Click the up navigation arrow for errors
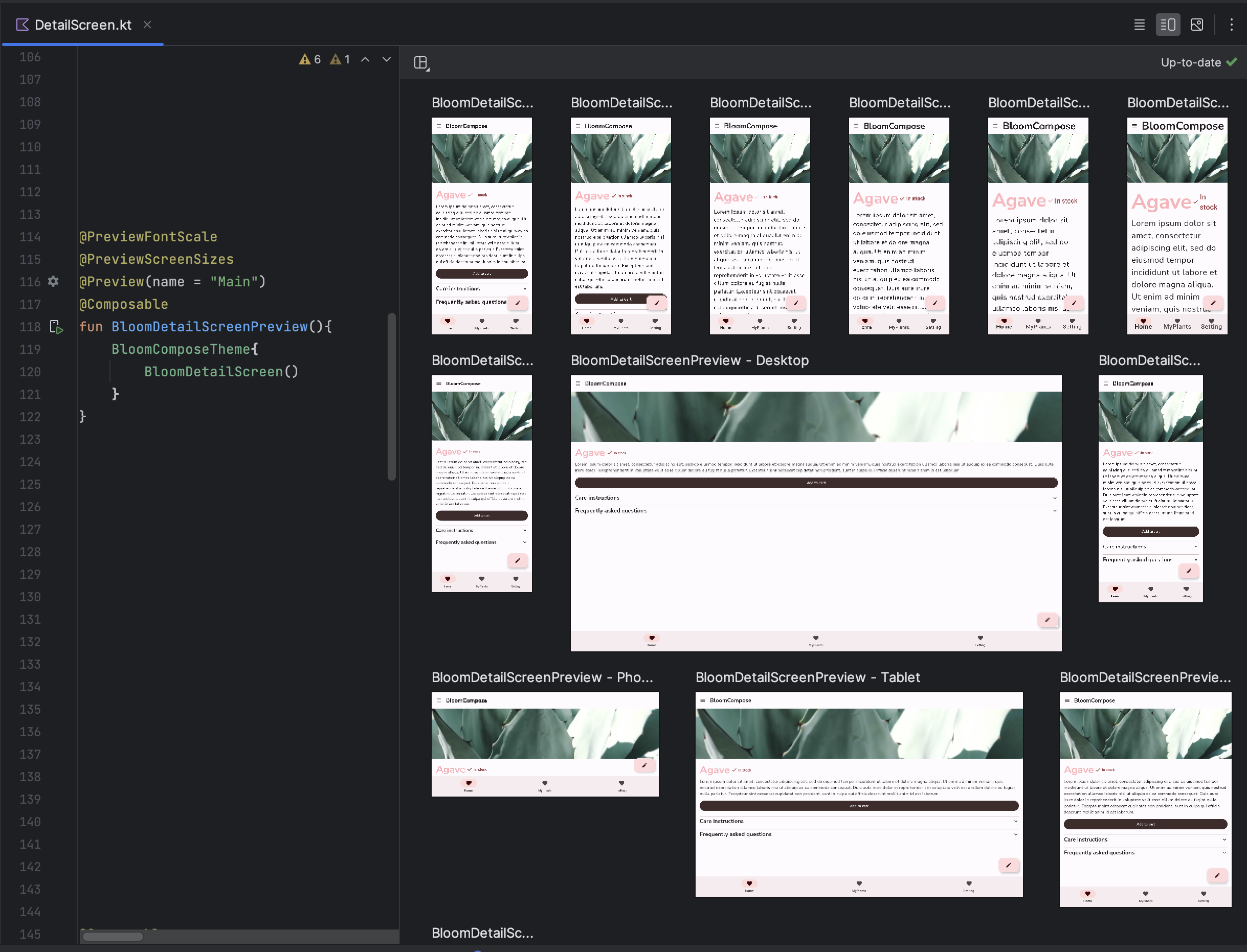Image resolution: width=1247 pixels, height=952 pixels. click(x=365, y=60)
